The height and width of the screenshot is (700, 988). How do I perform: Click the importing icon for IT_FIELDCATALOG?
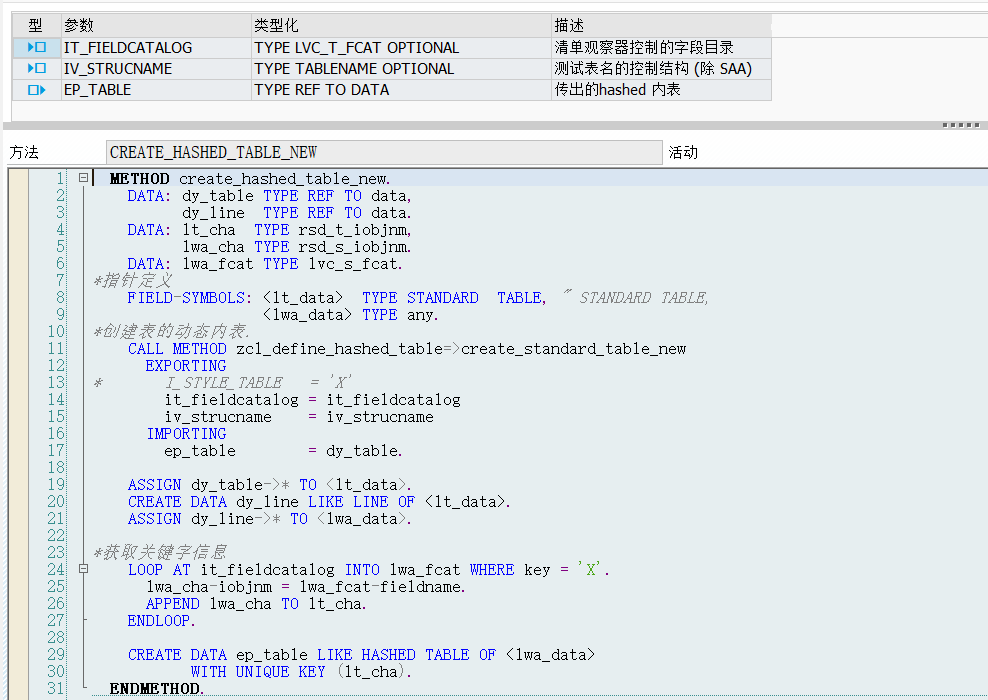pos(37,47)
